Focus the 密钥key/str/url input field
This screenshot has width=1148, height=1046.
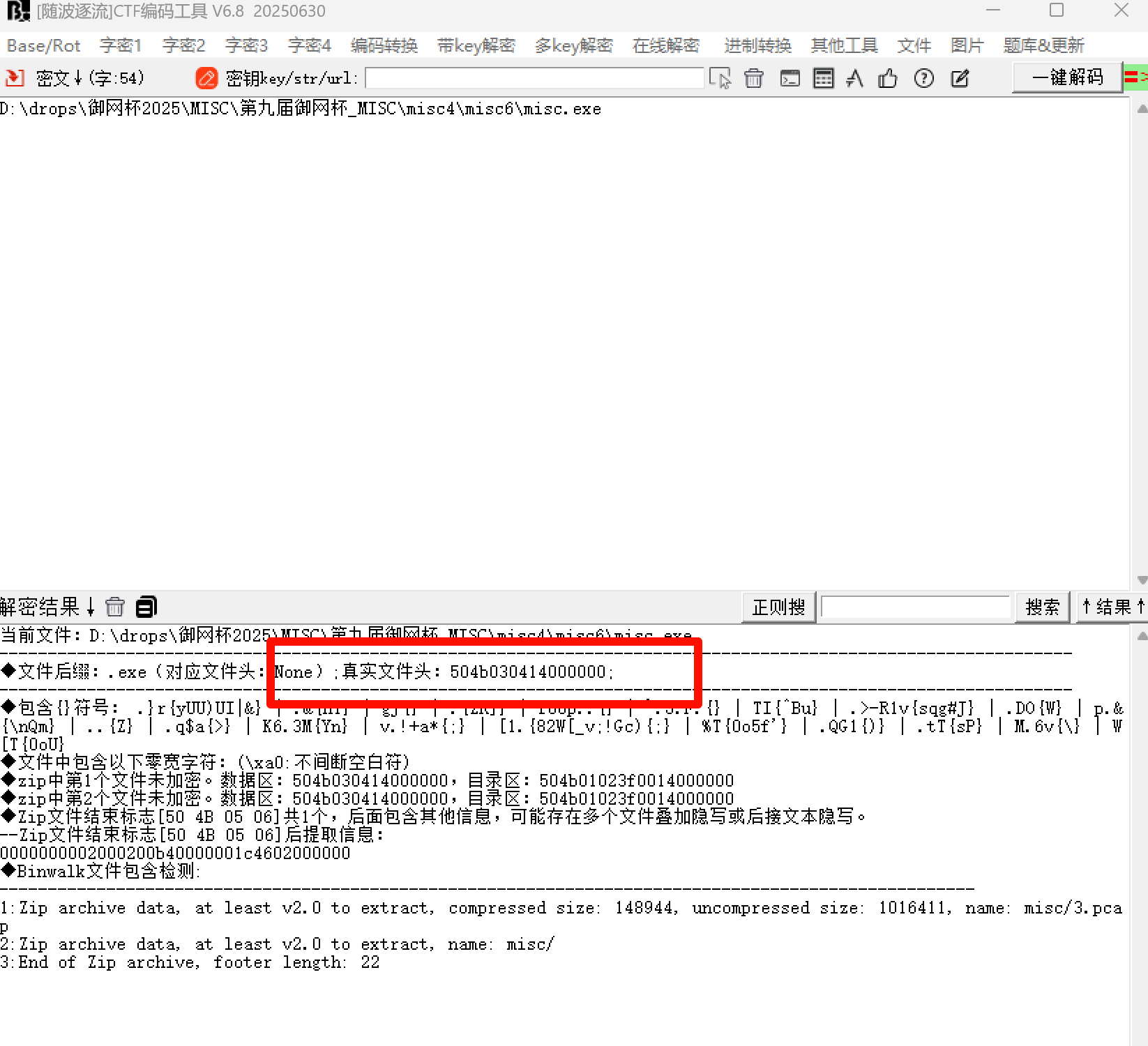(534, 77)
